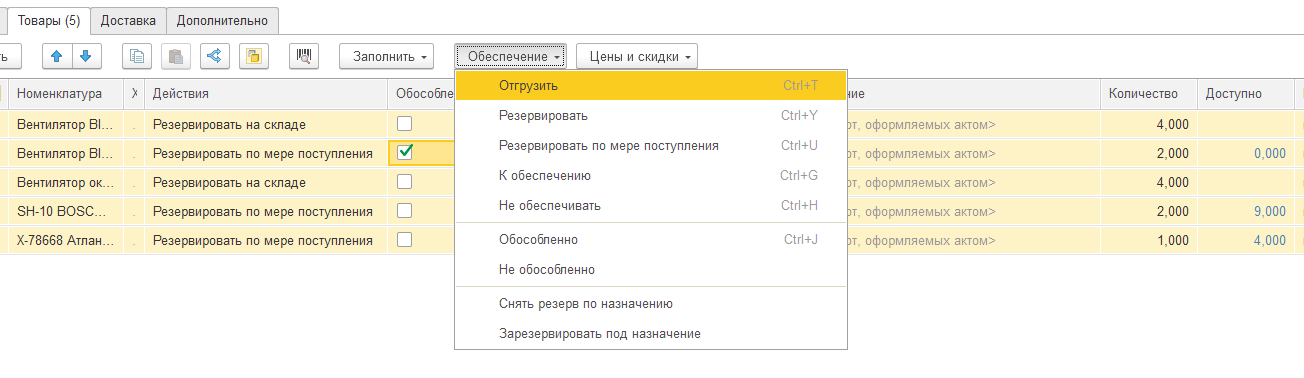This screenshot has height=378, width=1304.
Task: Toggle checkbox in SH-10 BOSCH row
Action: coord(404,211)
